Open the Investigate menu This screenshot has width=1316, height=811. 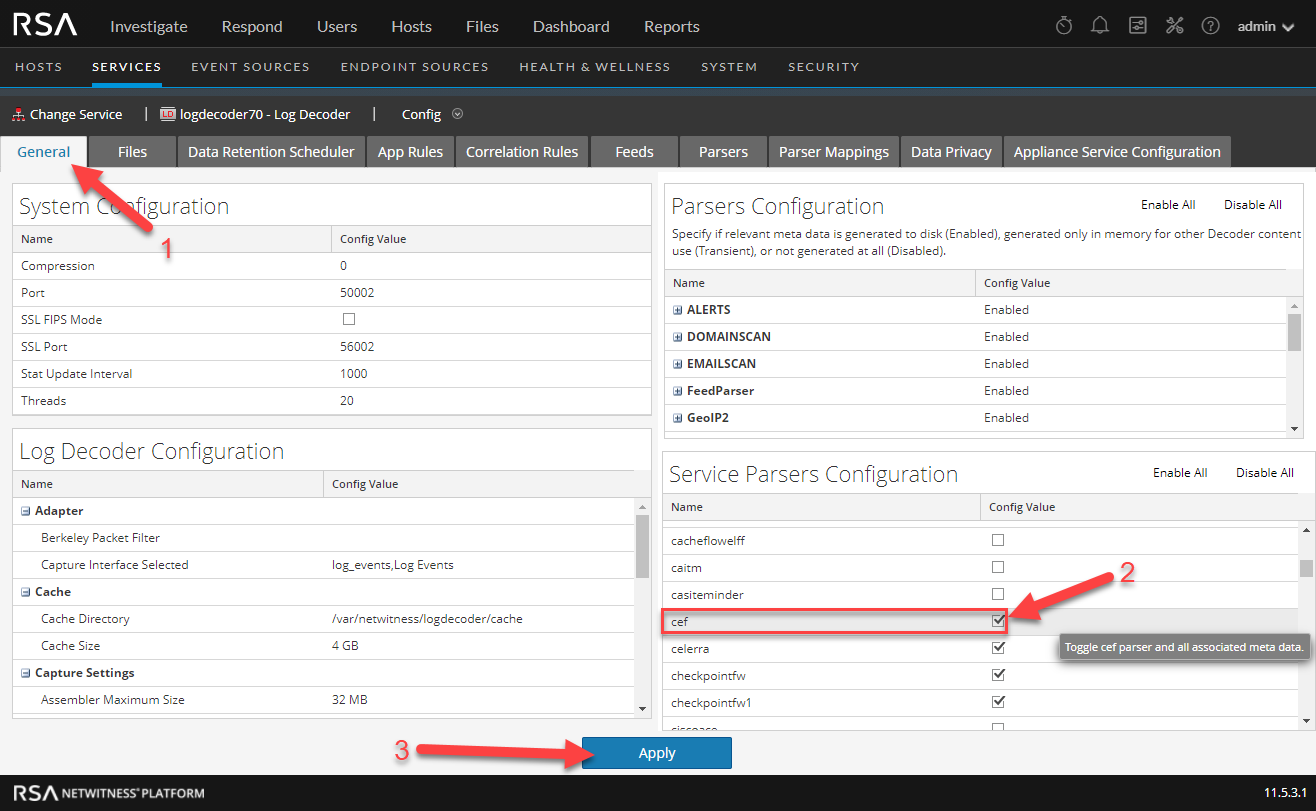(148, 26)
